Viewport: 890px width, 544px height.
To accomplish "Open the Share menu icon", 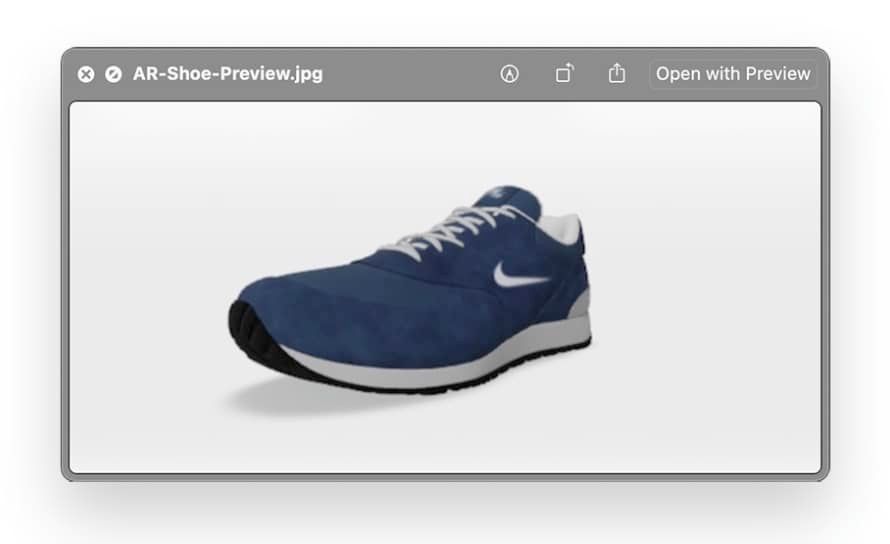I will click(617, 74).
